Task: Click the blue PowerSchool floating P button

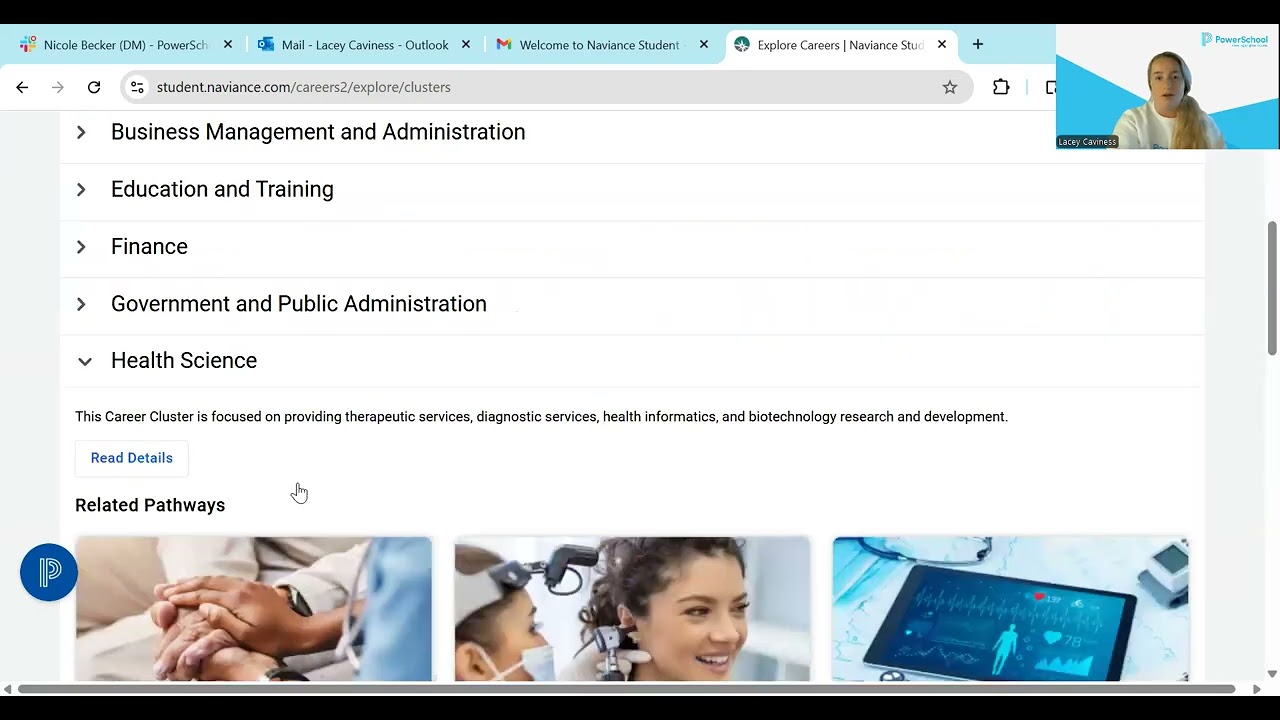Action: click(x=49, y=572)
